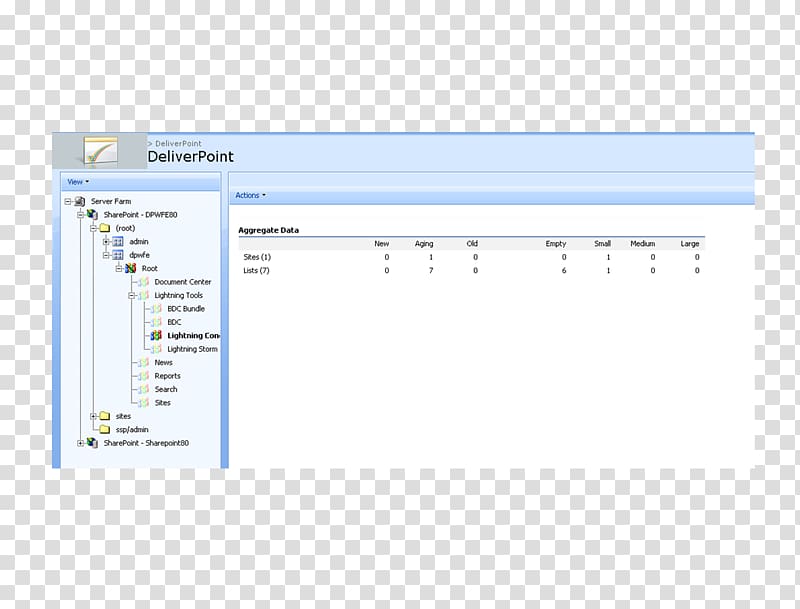Collapse the Root site node
Image resolution: width=800 pixels, height=609 pixels.
click(x=119, y=268)
